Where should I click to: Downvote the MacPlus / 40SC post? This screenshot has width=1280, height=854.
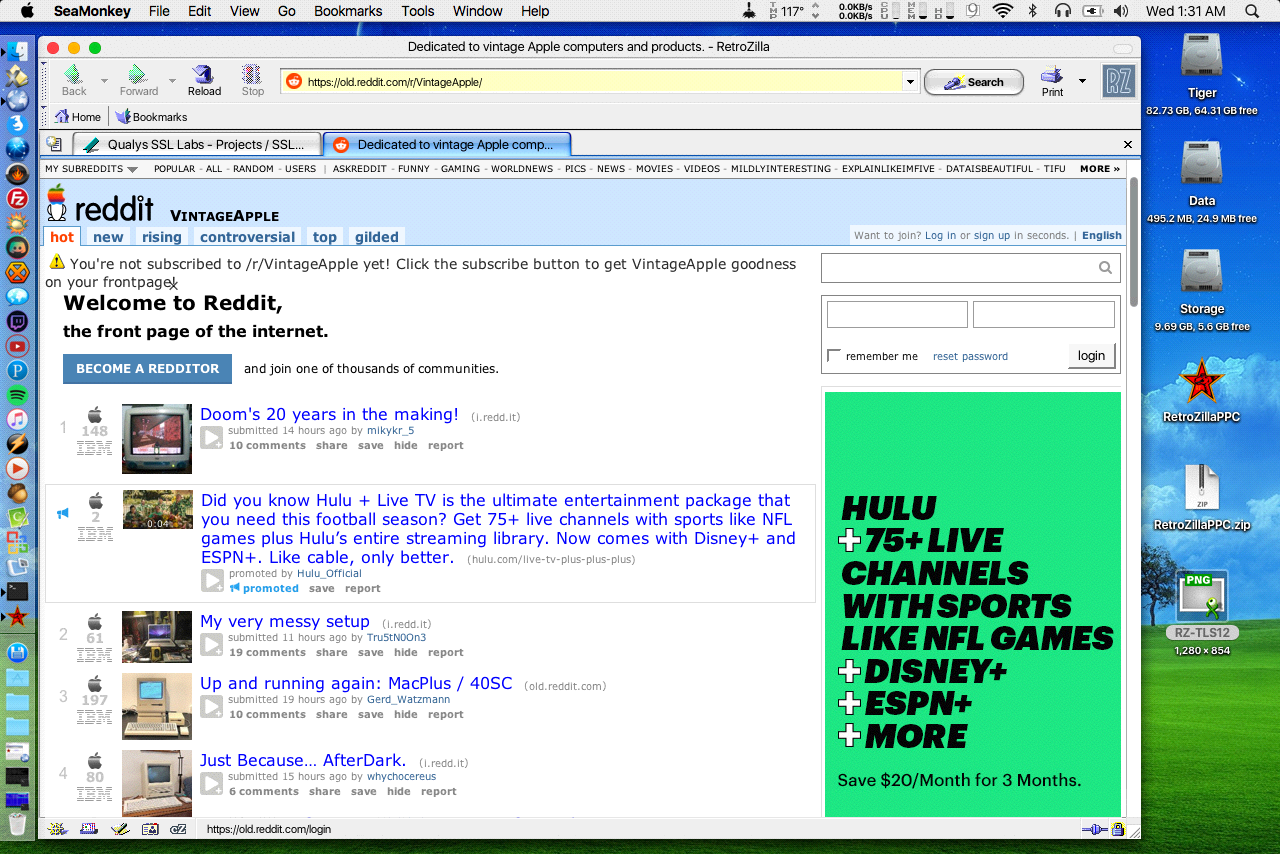[94, 718]
